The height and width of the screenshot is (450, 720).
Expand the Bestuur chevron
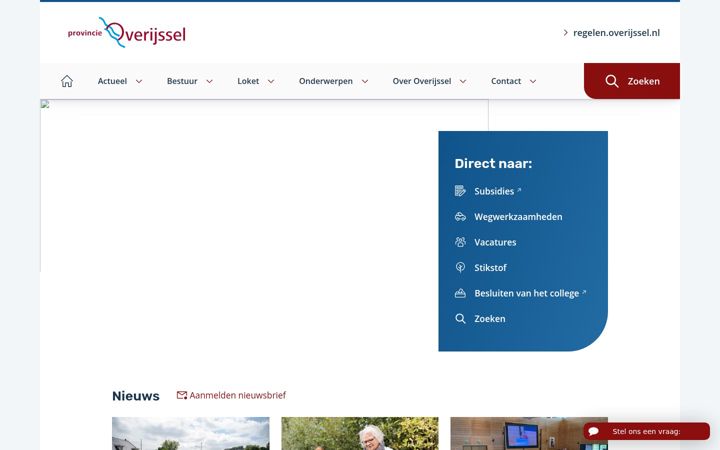coord(209,81)
